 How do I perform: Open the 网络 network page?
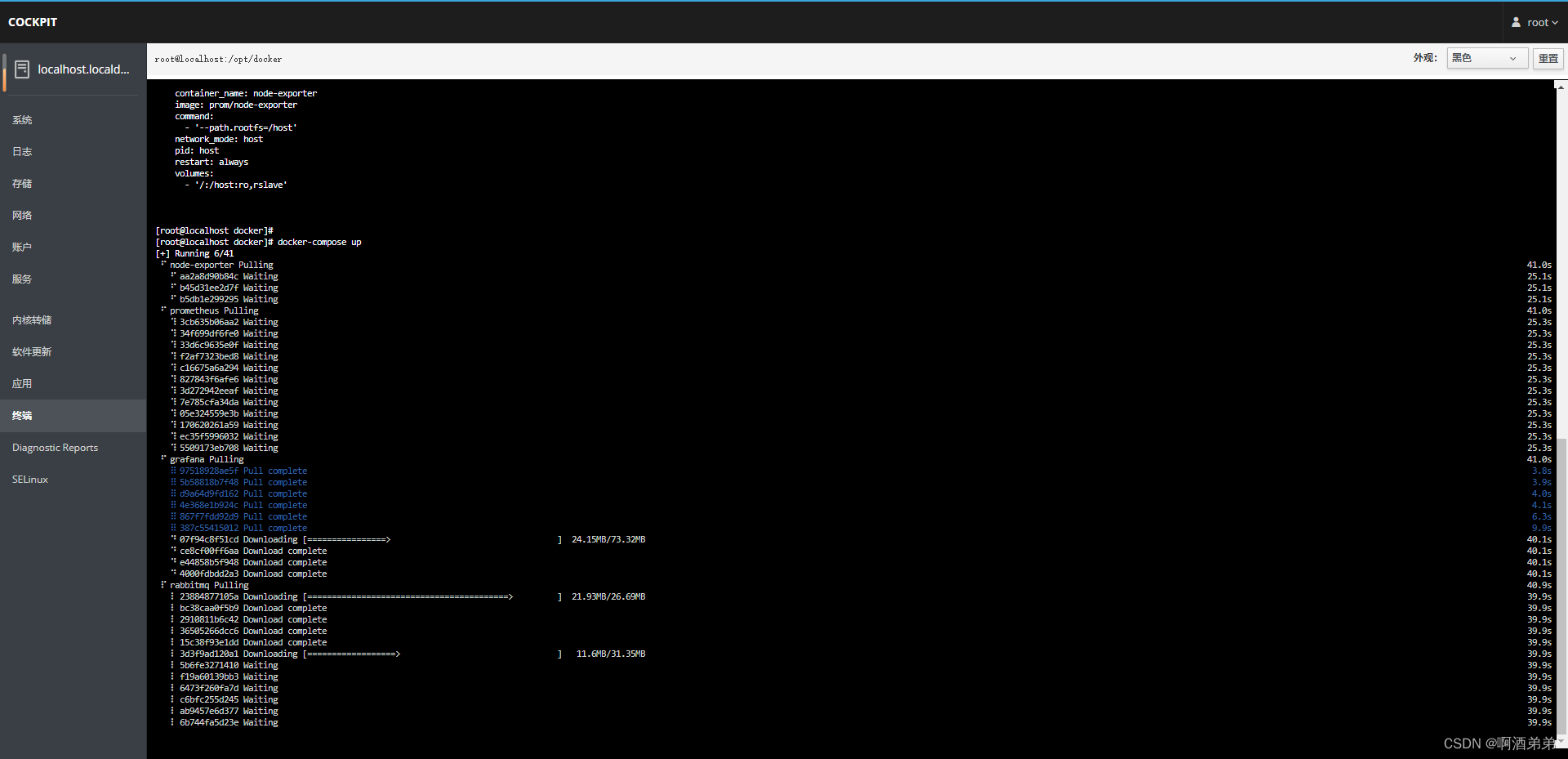point(22,215)
